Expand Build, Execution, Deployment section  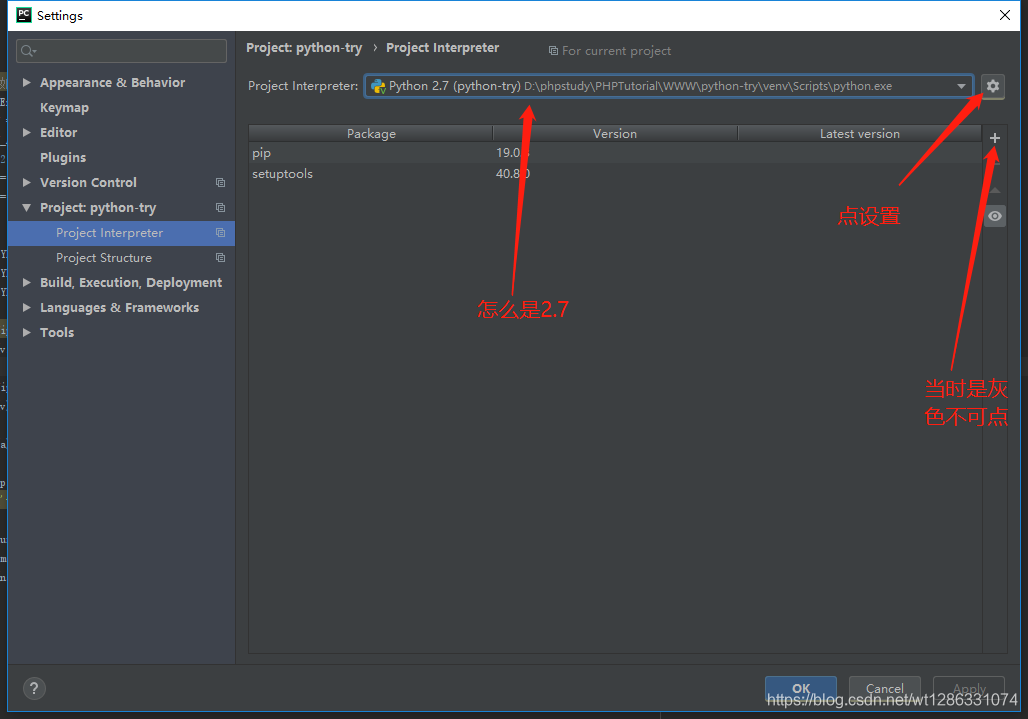pos(27,282)
